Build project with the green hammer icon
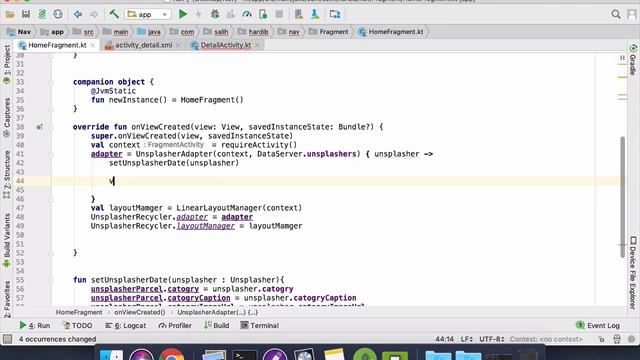Viewport: 640px width, 360px height. click(x=114, y=14)
